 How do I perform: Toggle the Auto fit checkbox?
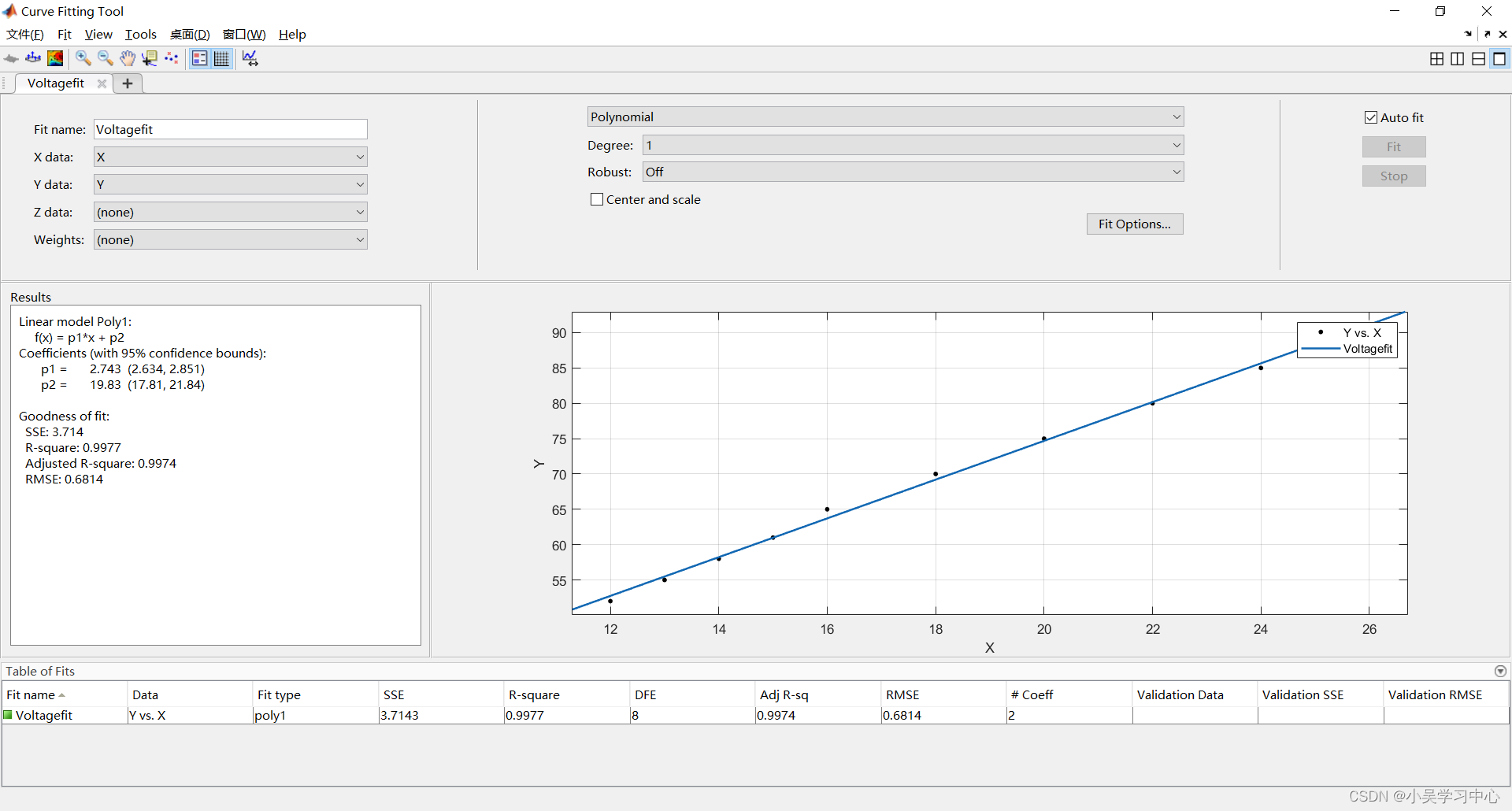[x=1371, y=117]
